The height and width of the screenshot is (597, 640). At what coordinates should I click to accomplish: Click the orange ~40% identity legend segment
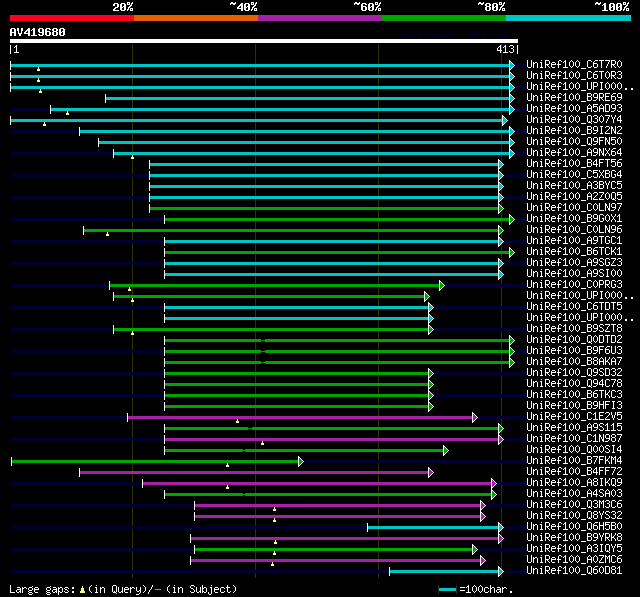point(196,18)
